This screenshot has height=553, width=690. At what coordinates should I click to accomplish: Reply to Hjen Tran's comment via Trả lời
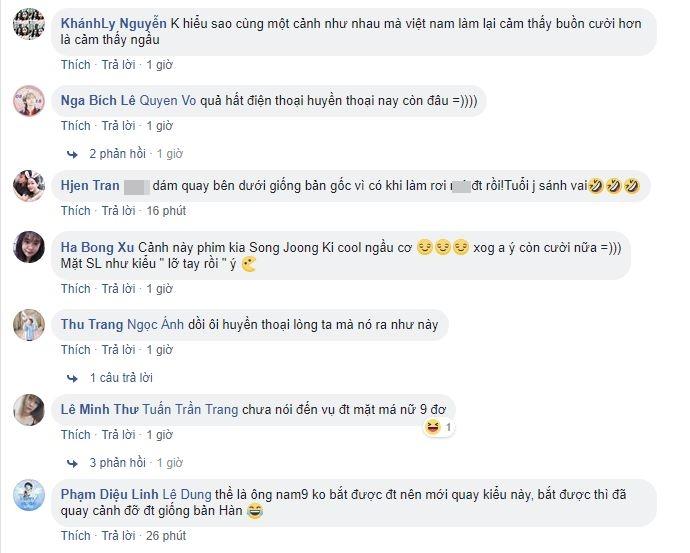[x=118, y=211]
